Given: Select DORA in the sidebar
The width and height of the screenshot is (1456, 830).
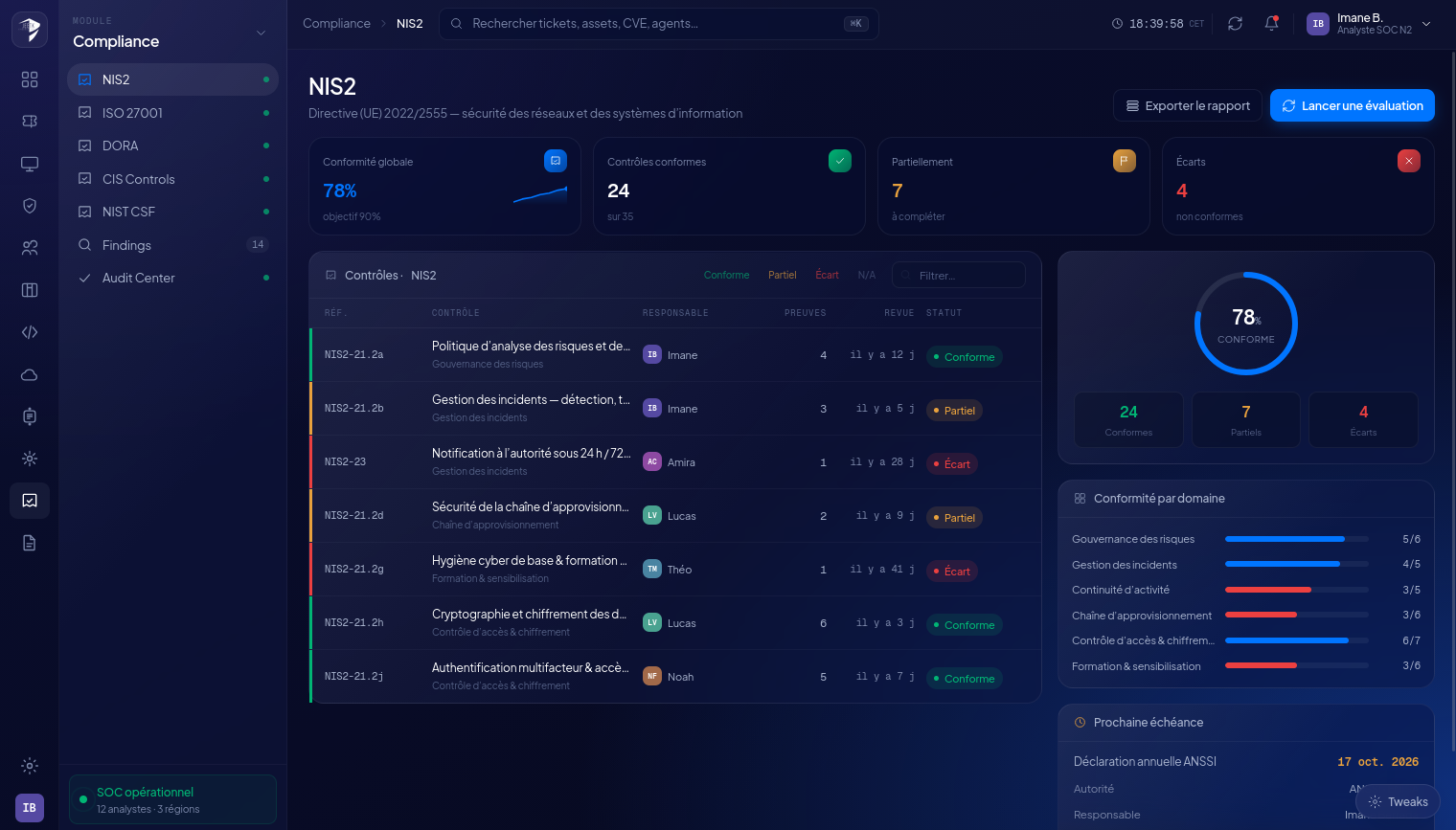Looking at the screenshot, I should pos(172,146).
